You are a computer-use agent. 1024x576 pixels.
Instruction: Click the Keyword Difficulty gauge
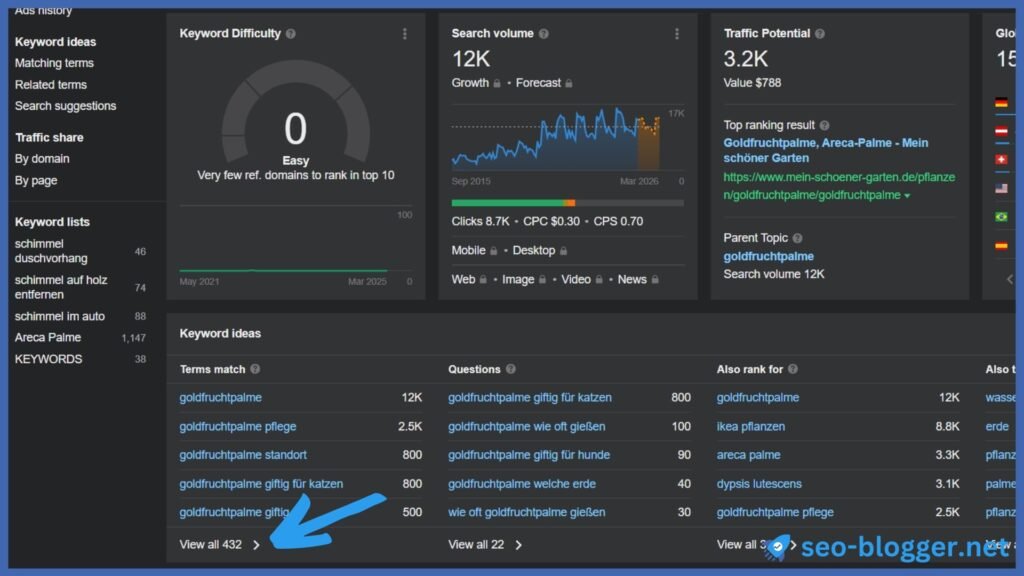pyautogui.click(x=296, y=112)
